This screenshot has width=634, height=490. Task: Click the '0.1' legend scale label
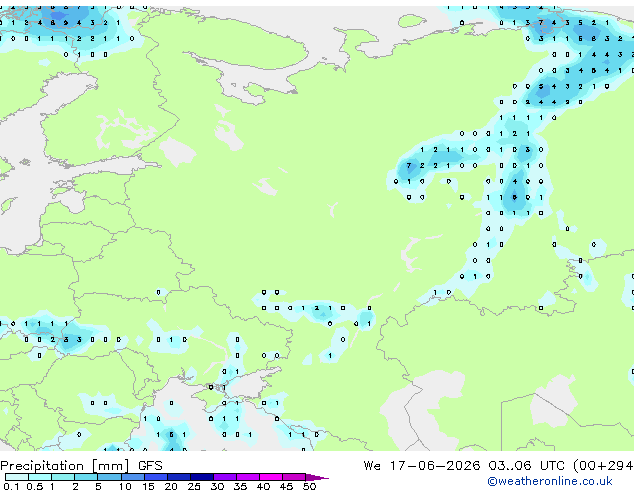[11, 486]
